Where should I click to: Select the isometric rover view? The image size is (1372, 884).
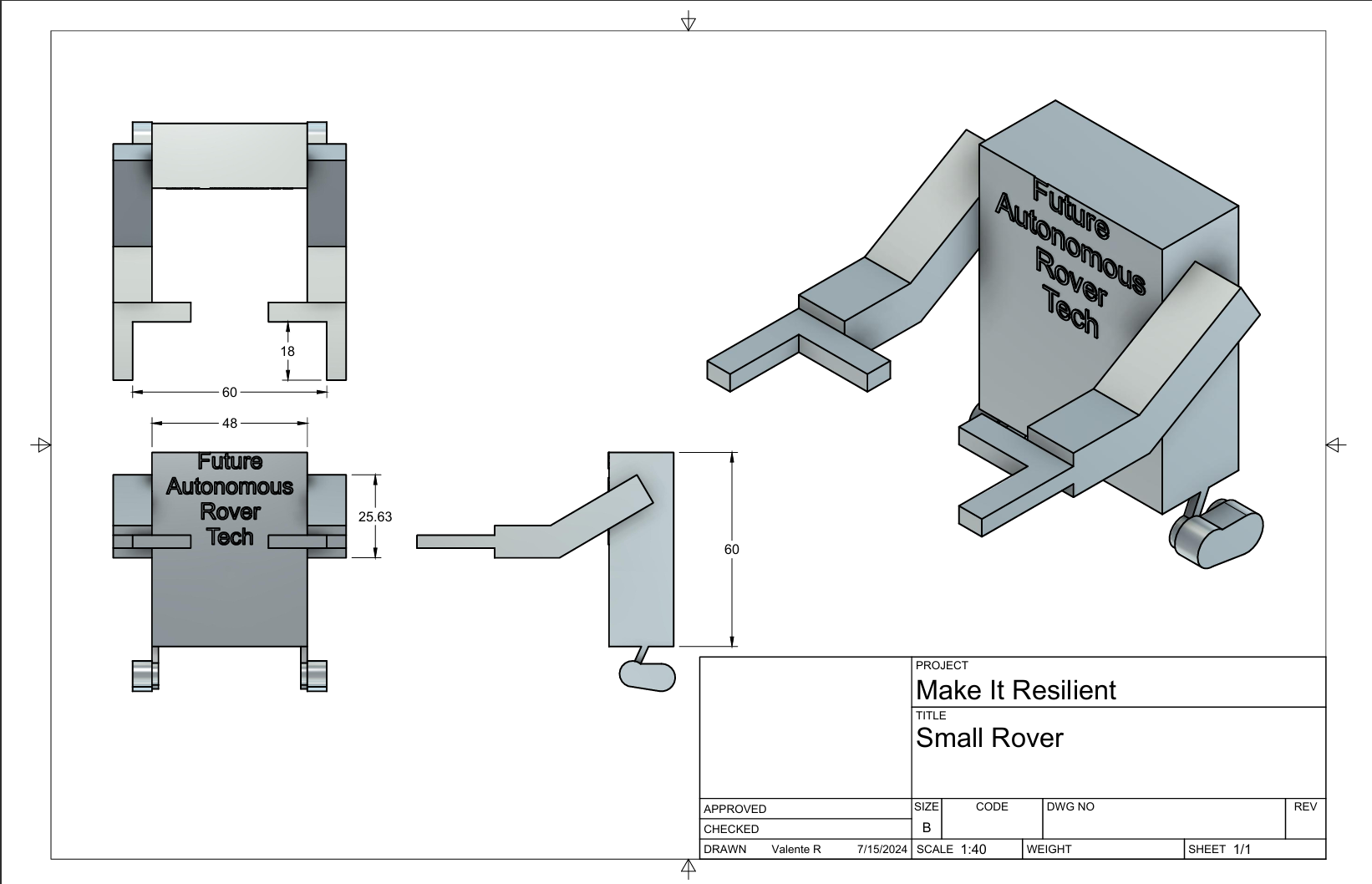(985, 334)
